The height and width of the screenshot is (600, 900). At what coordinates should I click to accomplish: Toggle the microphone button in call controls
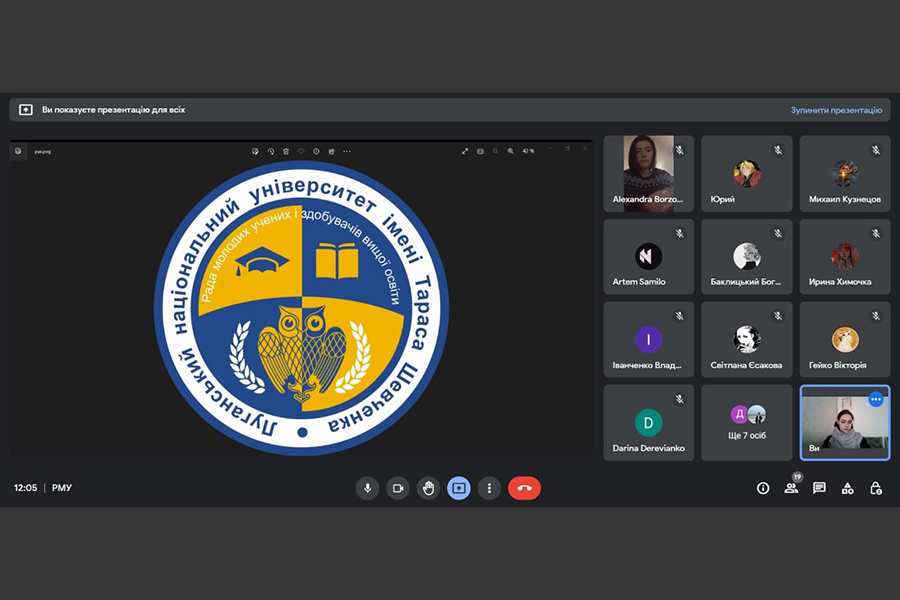(368, 488)
